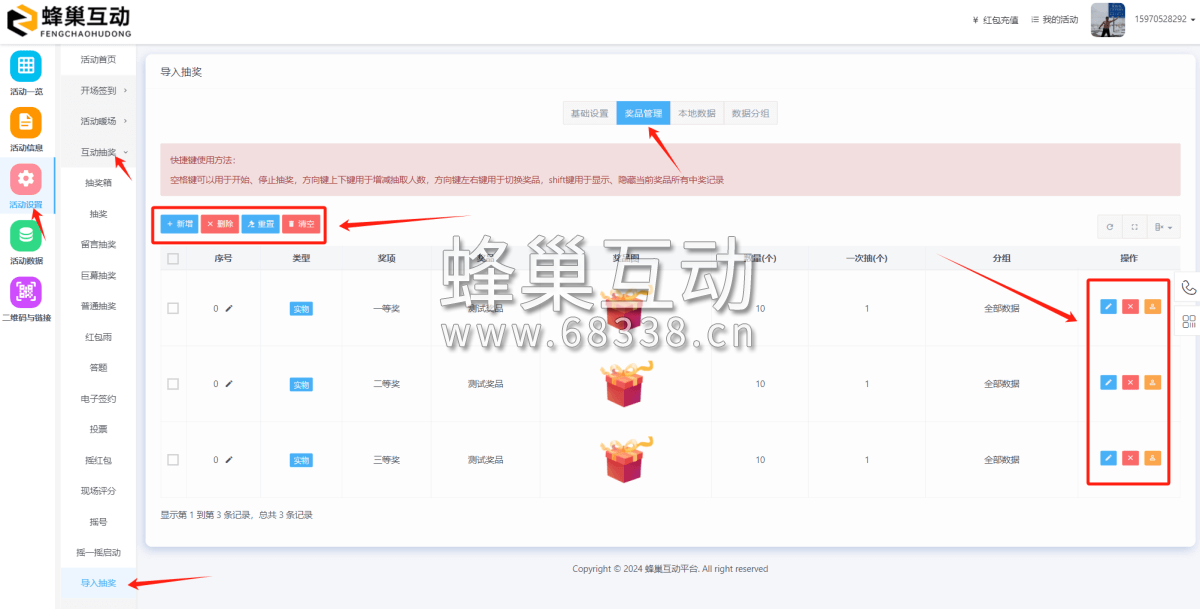Collapse the 互动抽奖 sidebar menu
Viewport: 1200px width, 609px height.
(97, 151)
